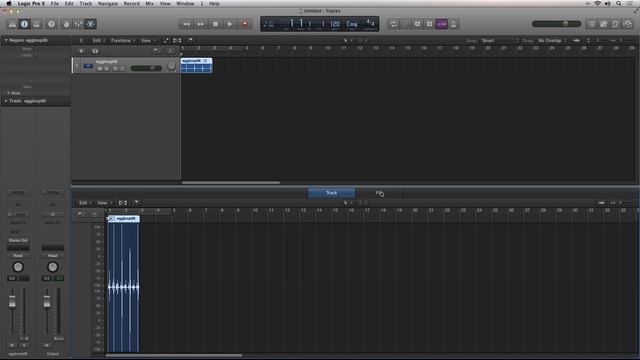Expand the Track: eggloop06 inspector section
Viewport: 640px width, 360px height.
(6, 101)
